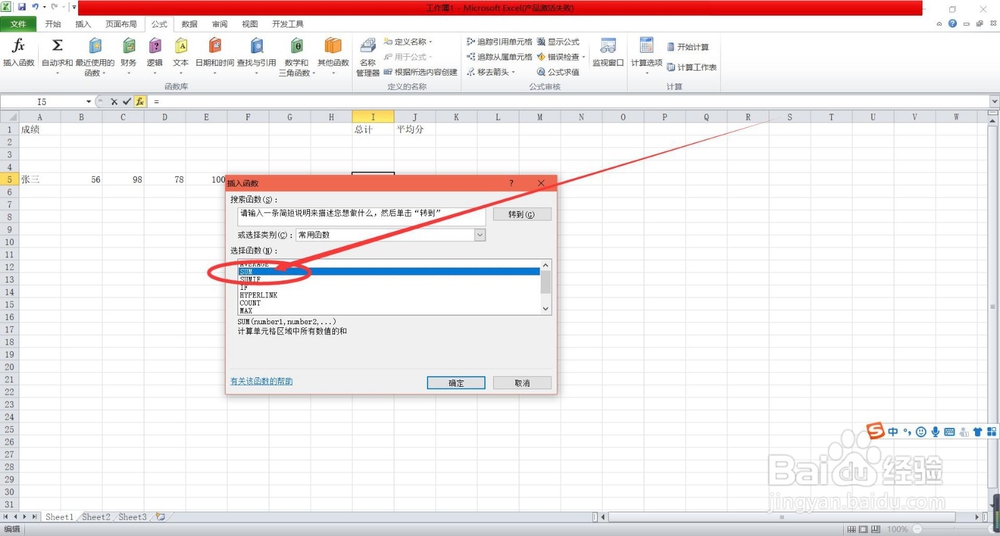Toggle 显示公式
The height and width of the screenshot is (536, 1000).
558,41
